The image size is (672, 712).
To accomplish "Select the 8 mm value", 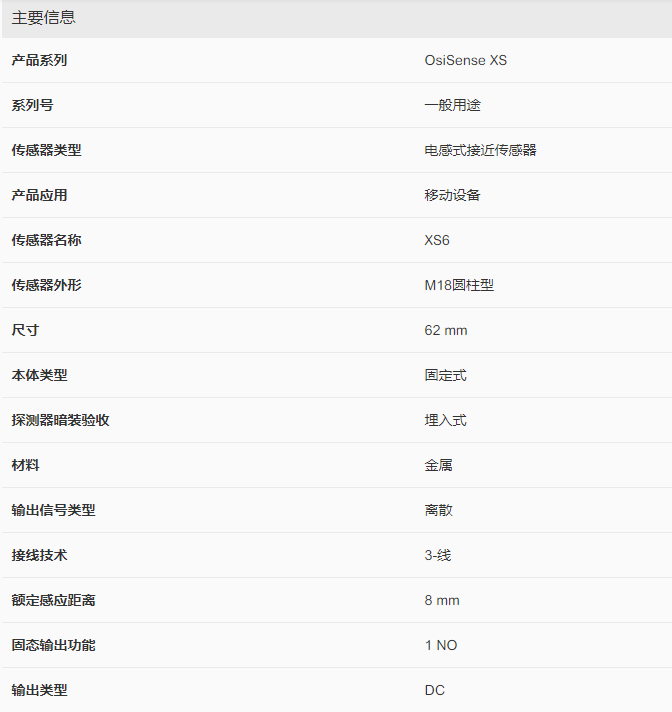I will (x=442, y=600).
